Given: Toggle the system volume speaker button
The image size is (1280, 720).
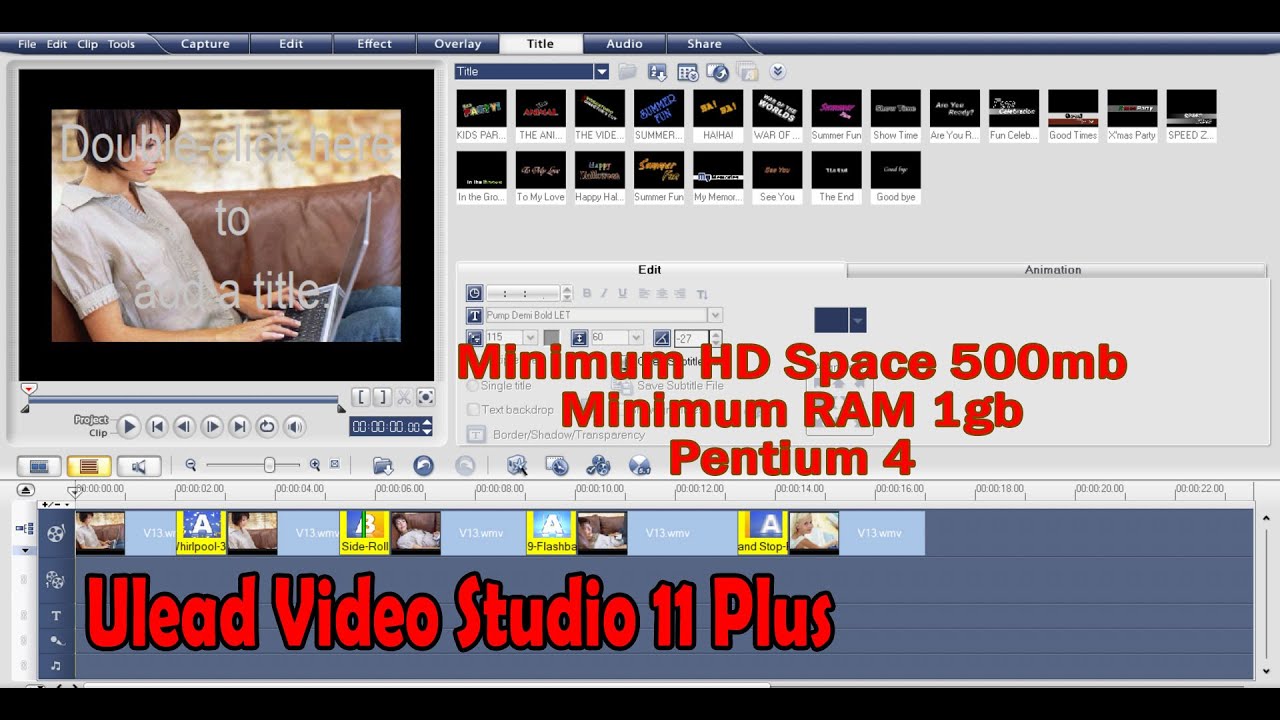Looking at the screenshot, I should point(295,427).
